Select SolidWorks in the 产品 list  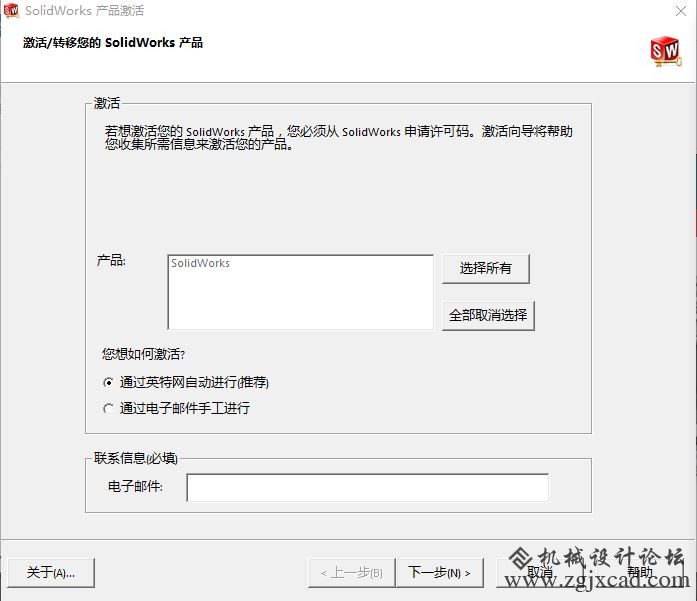click(200, 263)
